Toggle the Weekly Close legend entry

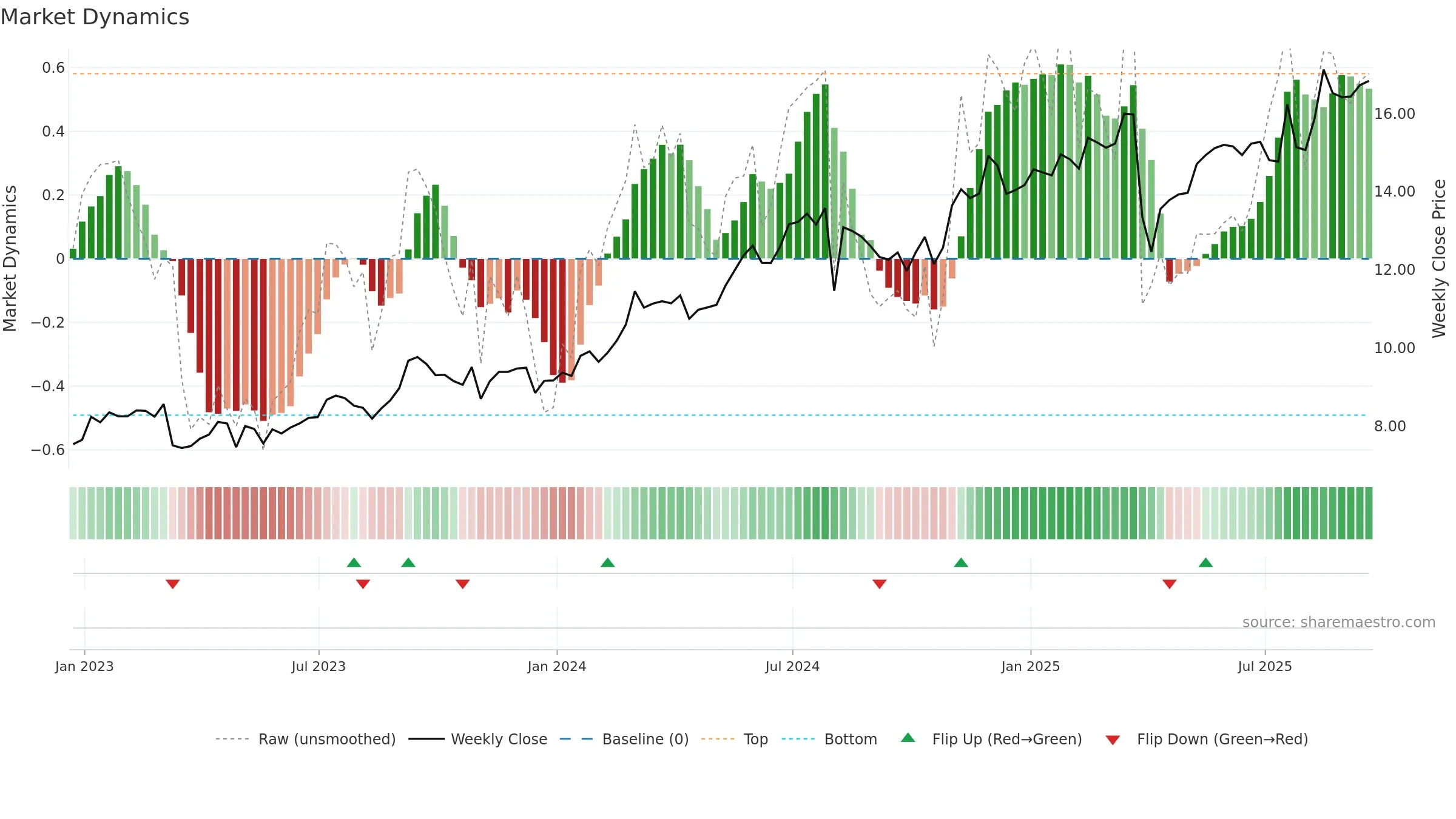[x=478, y=739]
